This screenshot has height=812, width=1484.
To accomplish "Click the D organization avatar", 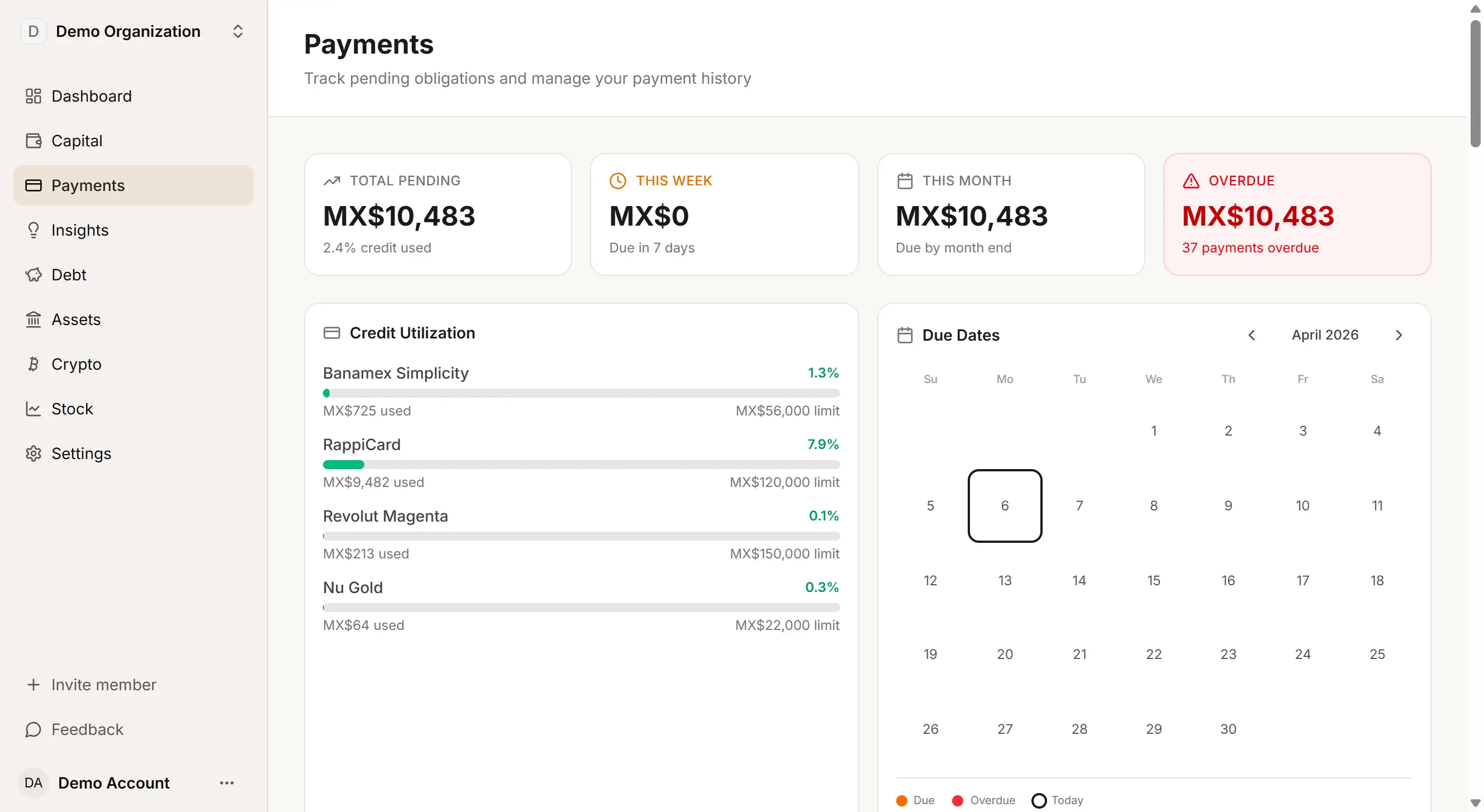I will (34, 31).
